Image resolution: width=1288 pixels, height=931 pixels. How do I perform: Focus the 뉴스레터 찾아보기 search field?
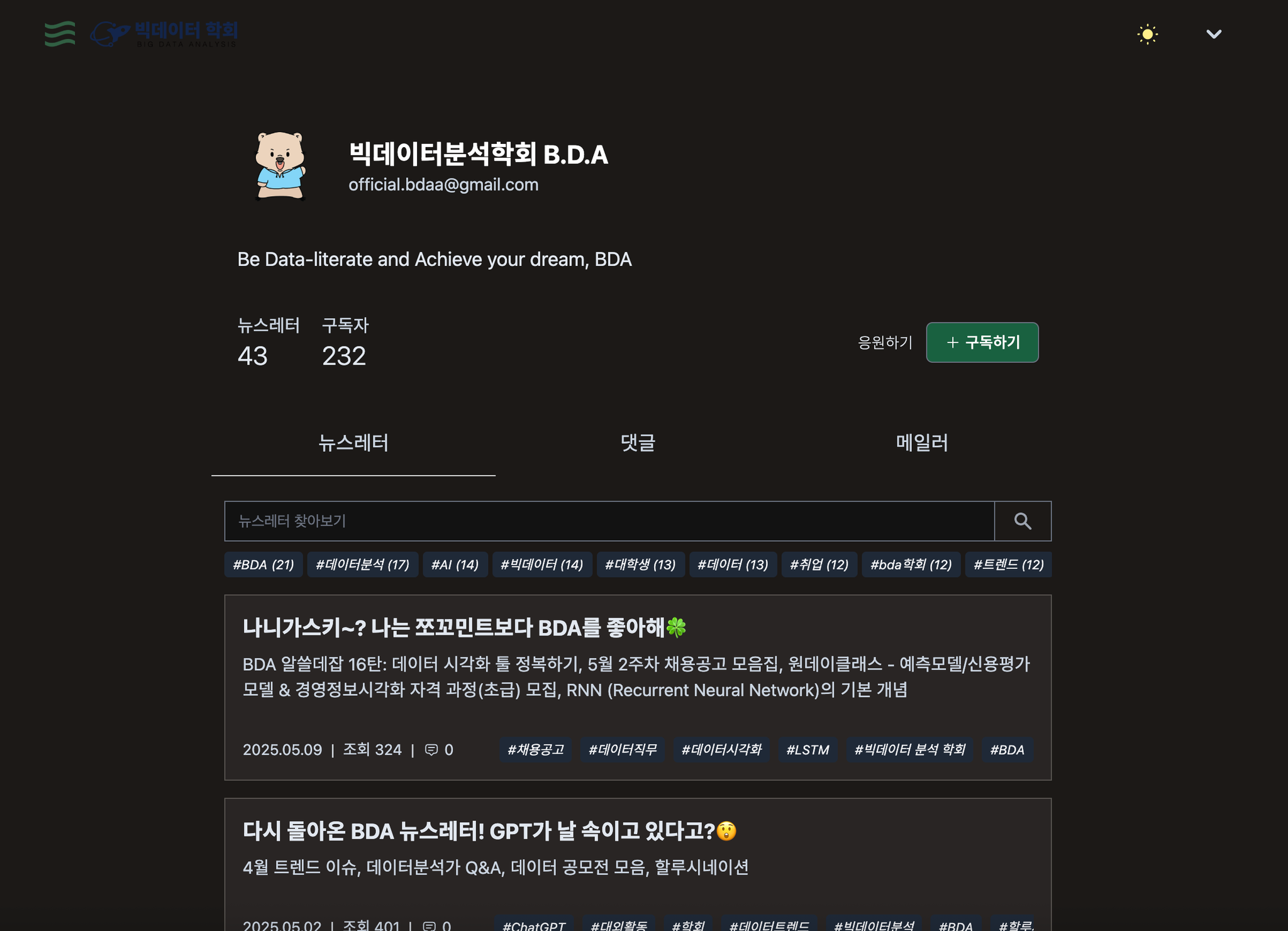pyautogui.click(x=609, y=521)
